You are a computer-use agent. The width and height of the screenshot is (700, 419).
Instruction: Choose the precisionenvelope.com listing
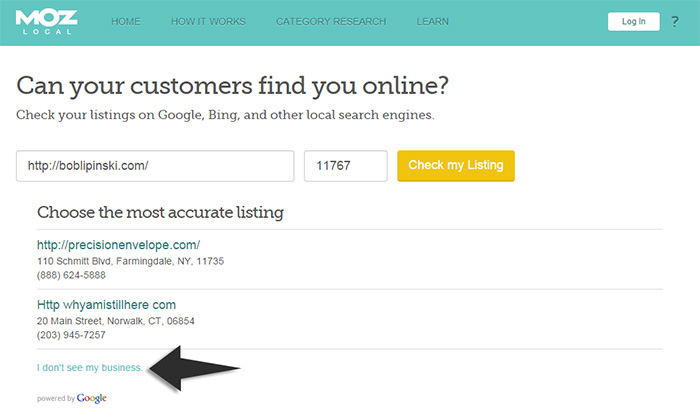(119, 244)
